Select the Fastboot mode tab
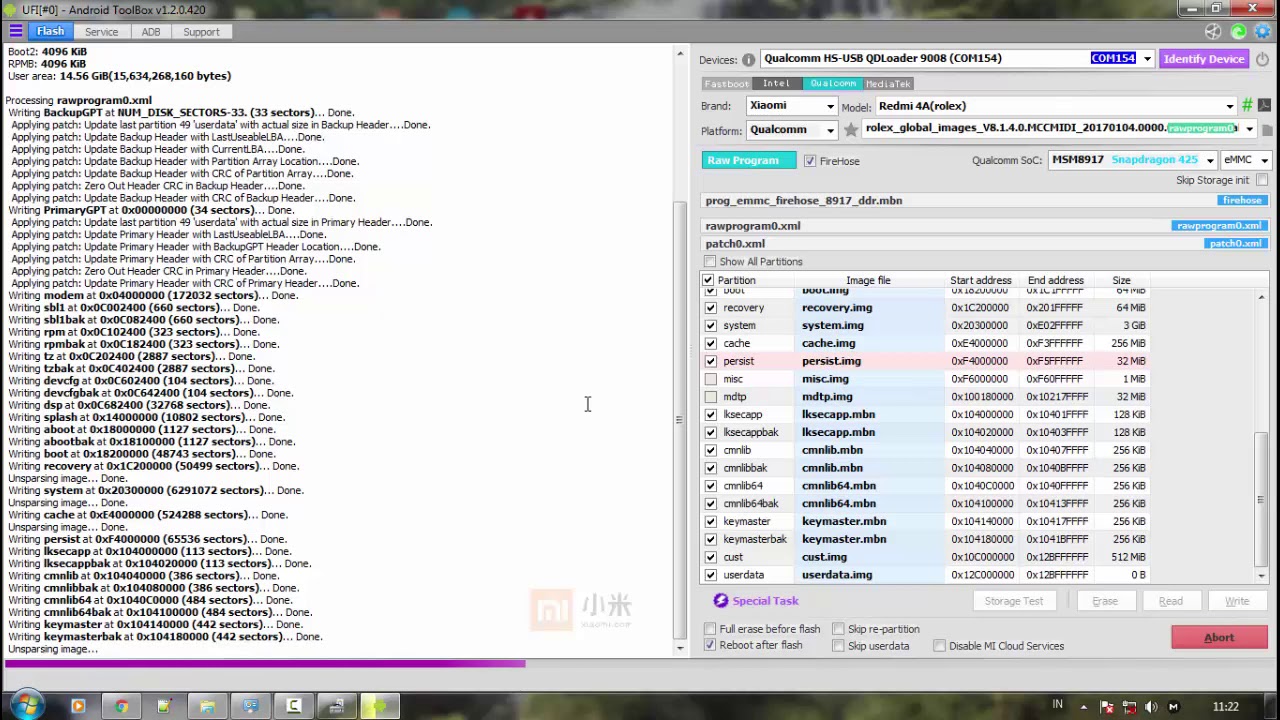This screenshot has height=720, width=1280. (725, 84)
